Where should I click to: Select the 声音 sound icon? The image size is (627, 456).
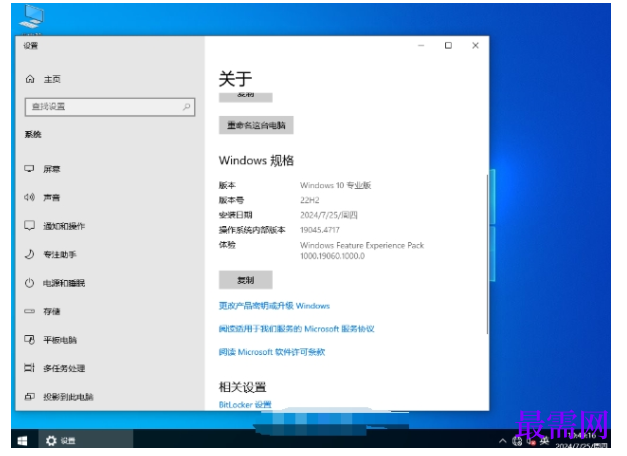point(30,197)
